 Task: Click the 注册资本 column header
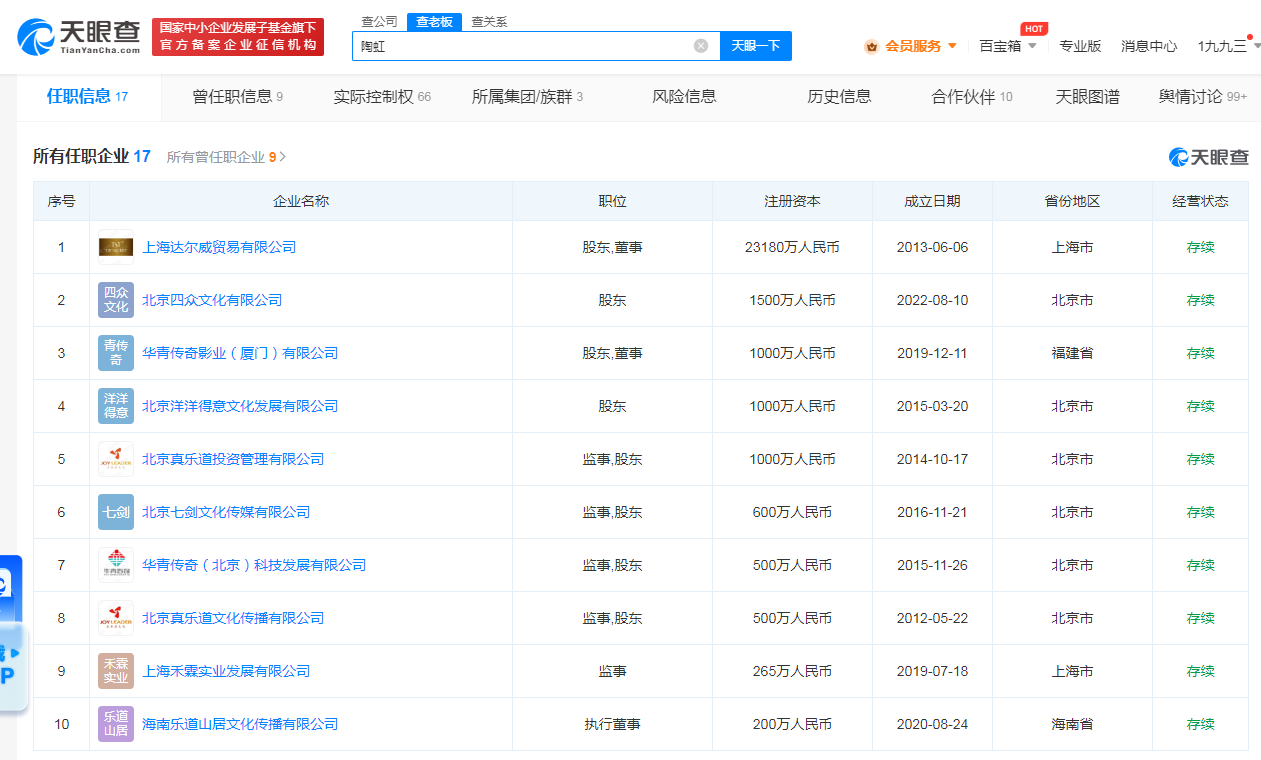pyautogui.click(x=792, y=201)
